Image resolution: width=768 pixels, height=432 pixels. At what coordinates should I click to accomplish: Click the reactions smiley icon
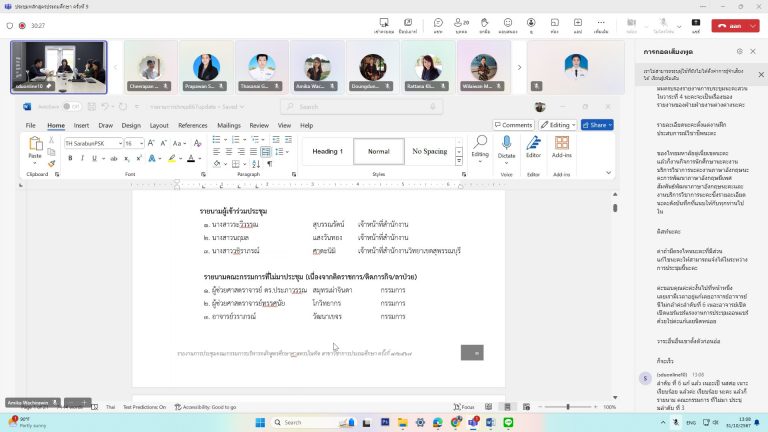click(x=507, y=24)
